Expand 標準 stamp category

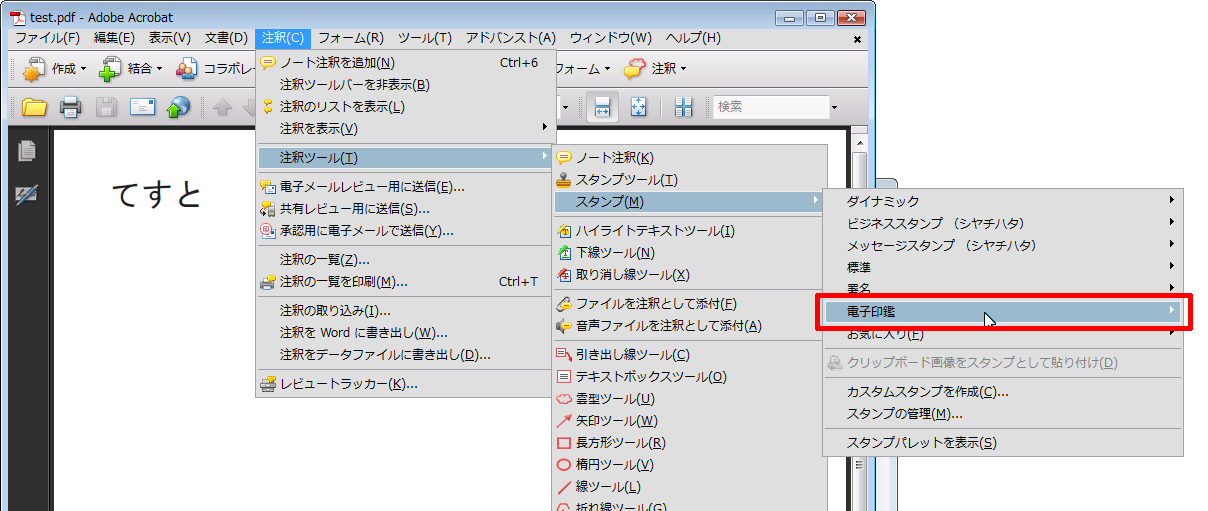(1003, 268)
